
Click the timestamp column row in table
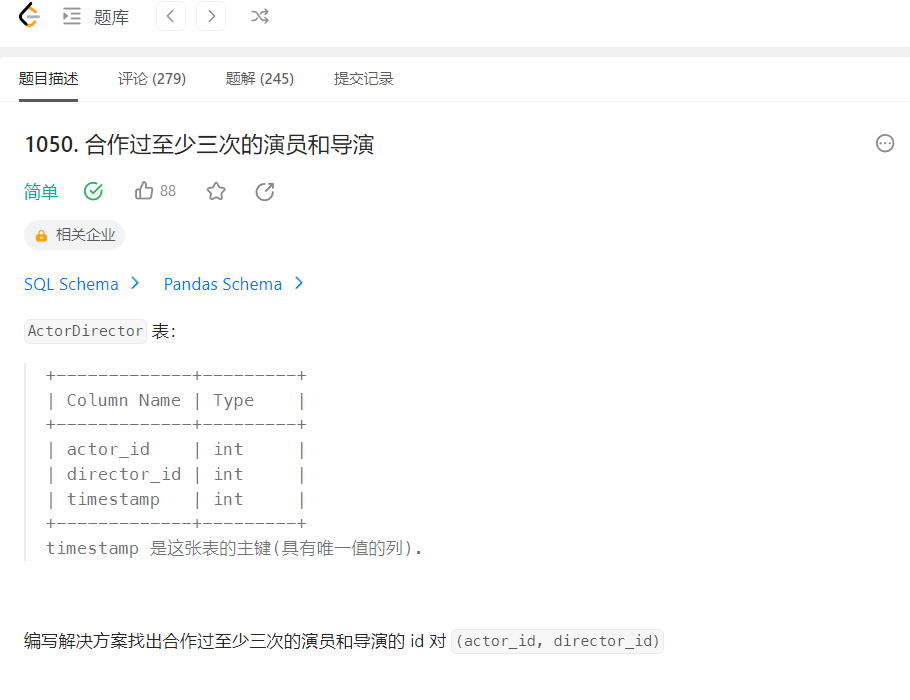[x=176, y=500]
